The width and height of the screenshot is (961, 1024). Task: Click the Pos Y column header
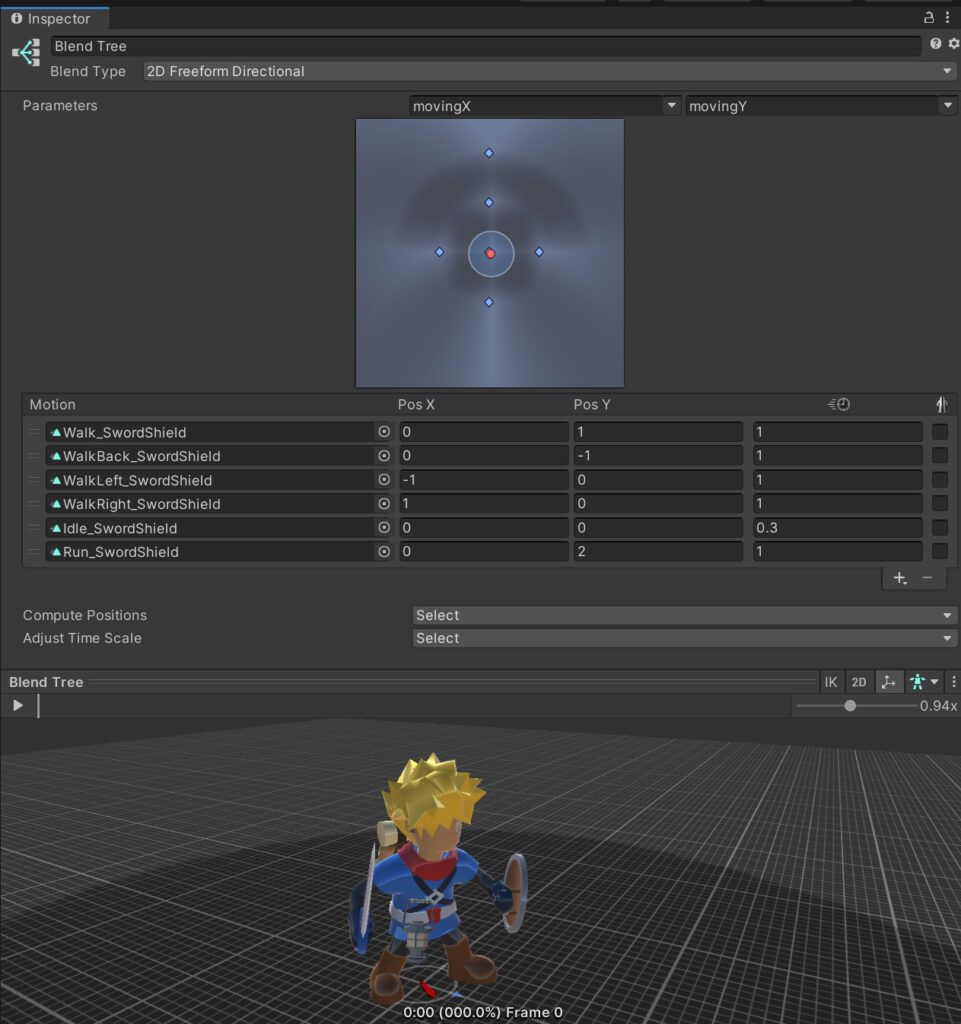click(591, 404)
